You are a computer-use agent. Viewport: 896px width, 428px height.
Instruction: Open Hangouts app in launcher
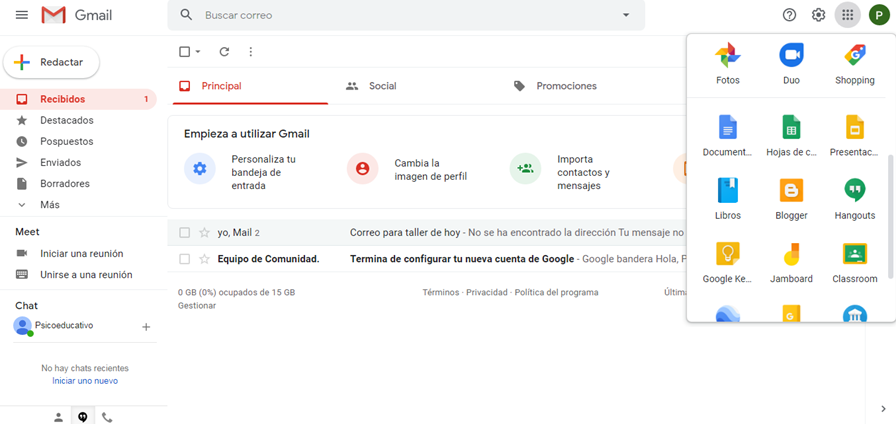click(854, 199)
